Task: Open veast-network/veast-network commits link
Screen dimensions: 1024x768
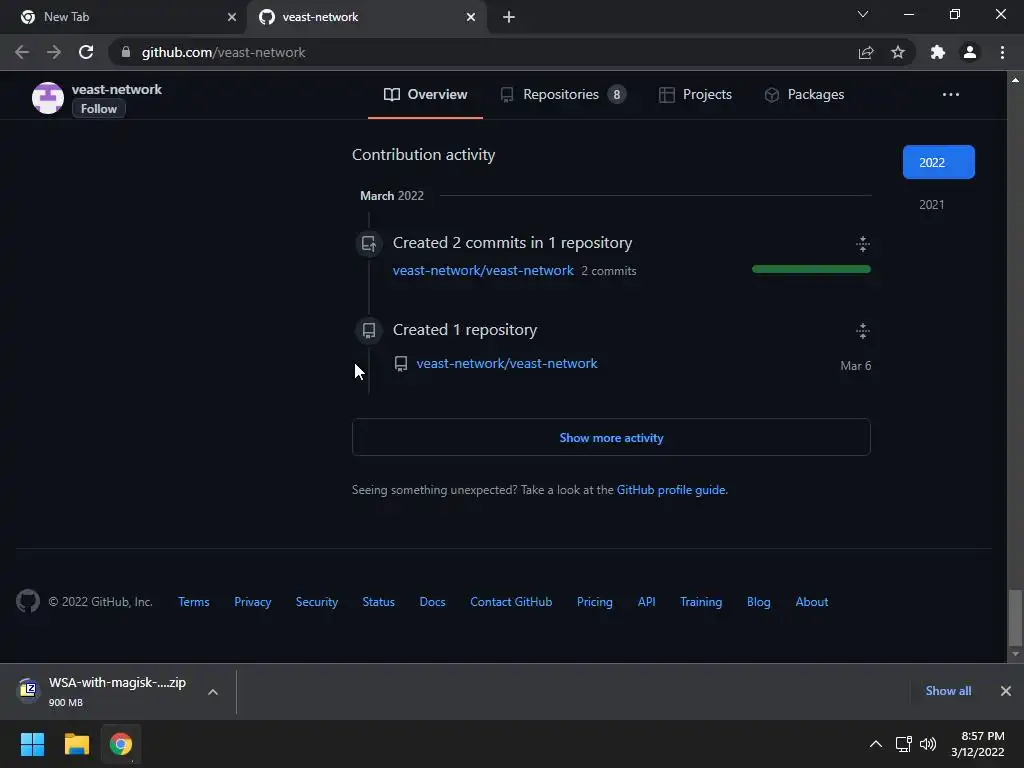Action: 483,270
